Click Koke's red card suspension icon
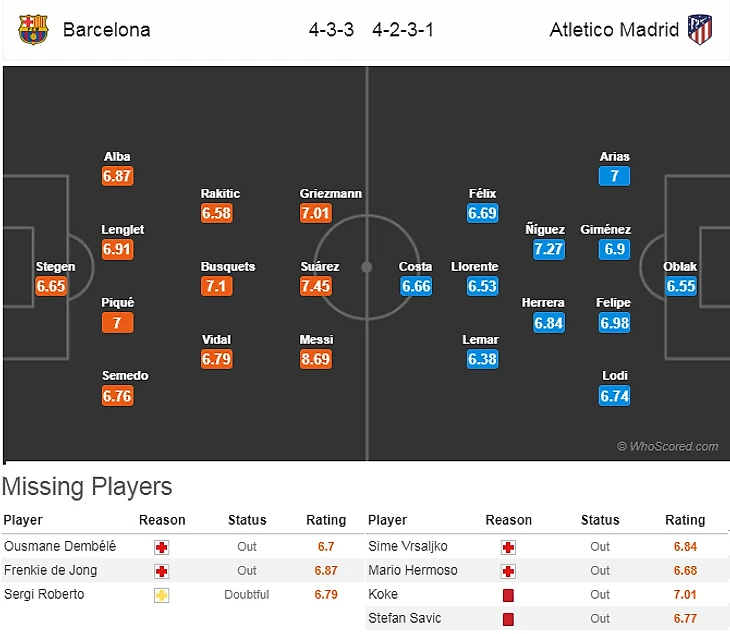This screenshot has height=634, width=730. coord(508,595)
